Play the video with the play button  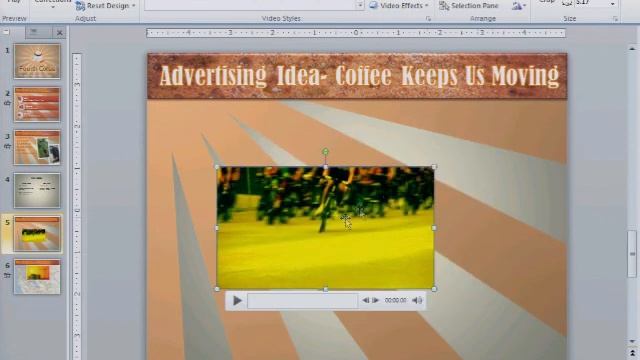pyautogui.click(x=237, y=301)
